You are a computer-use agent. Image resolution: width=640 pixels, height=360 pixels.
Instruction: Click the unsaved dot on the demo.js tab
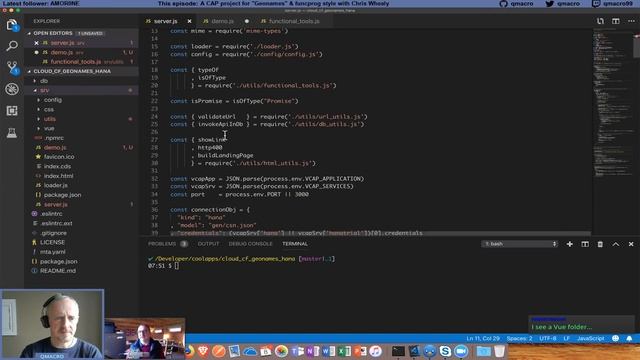pyautogui.click(x=247, y=21)
